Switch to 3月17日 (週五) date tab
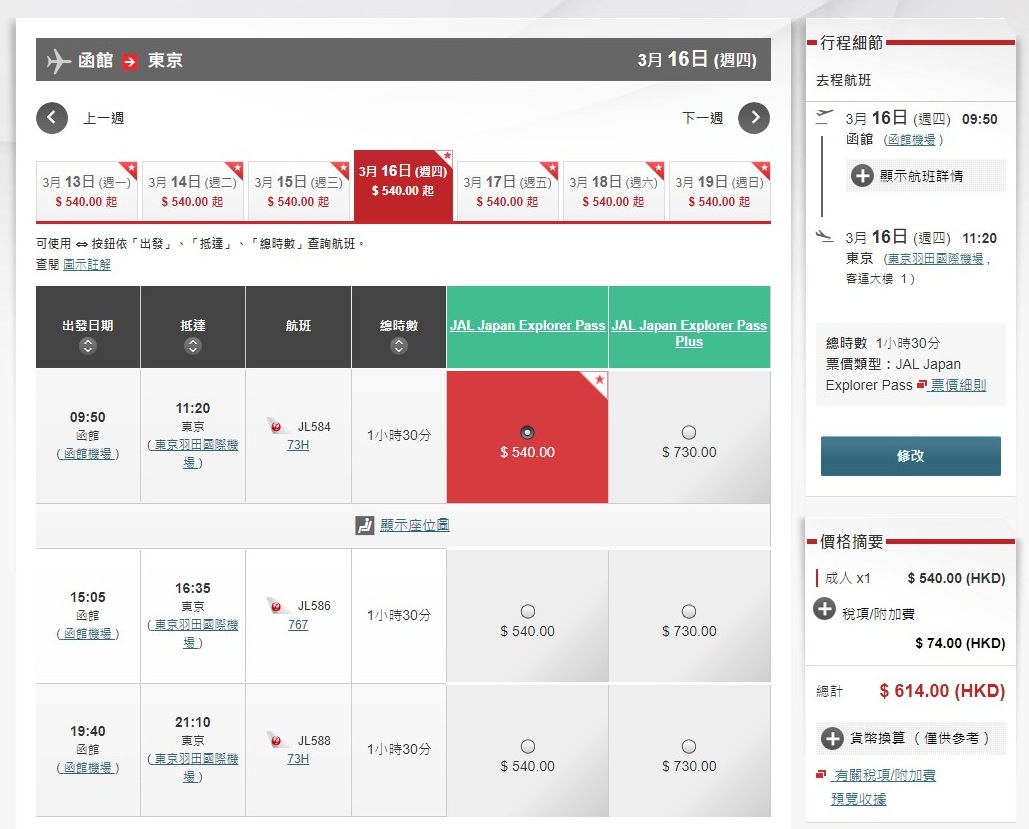1029x829 pixels. click(x=507, y=191)
